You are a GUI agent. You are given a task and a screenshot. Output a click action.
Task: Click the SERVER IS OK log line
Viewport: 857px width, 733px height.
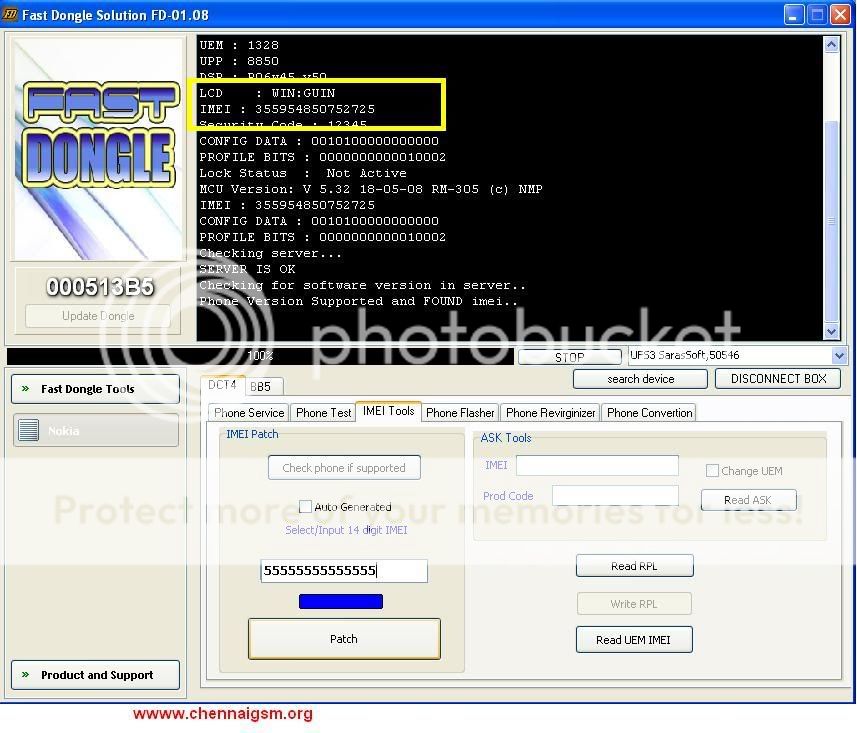click(247, 269)
